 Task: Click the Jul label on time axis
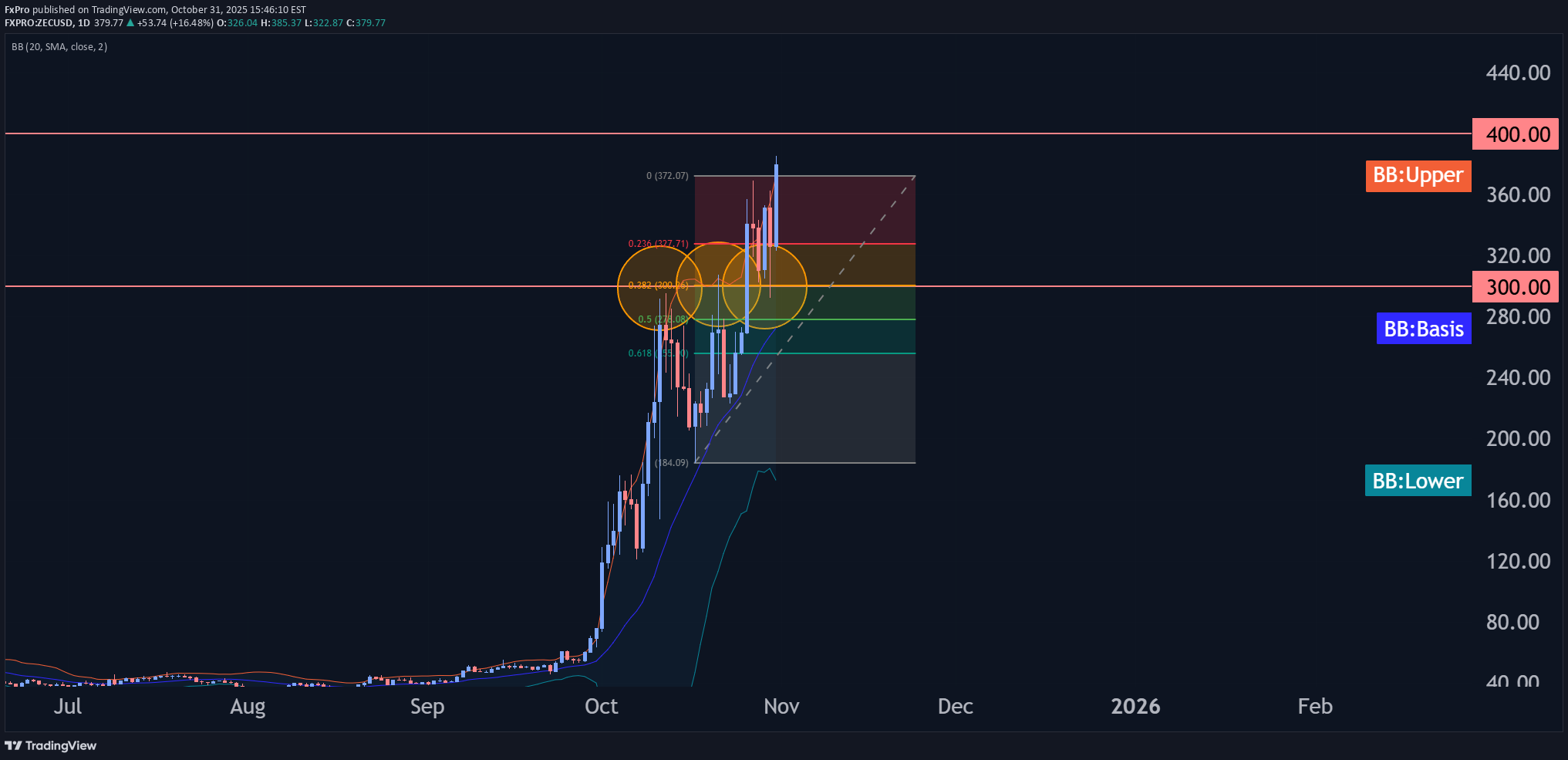coord(68,706)
